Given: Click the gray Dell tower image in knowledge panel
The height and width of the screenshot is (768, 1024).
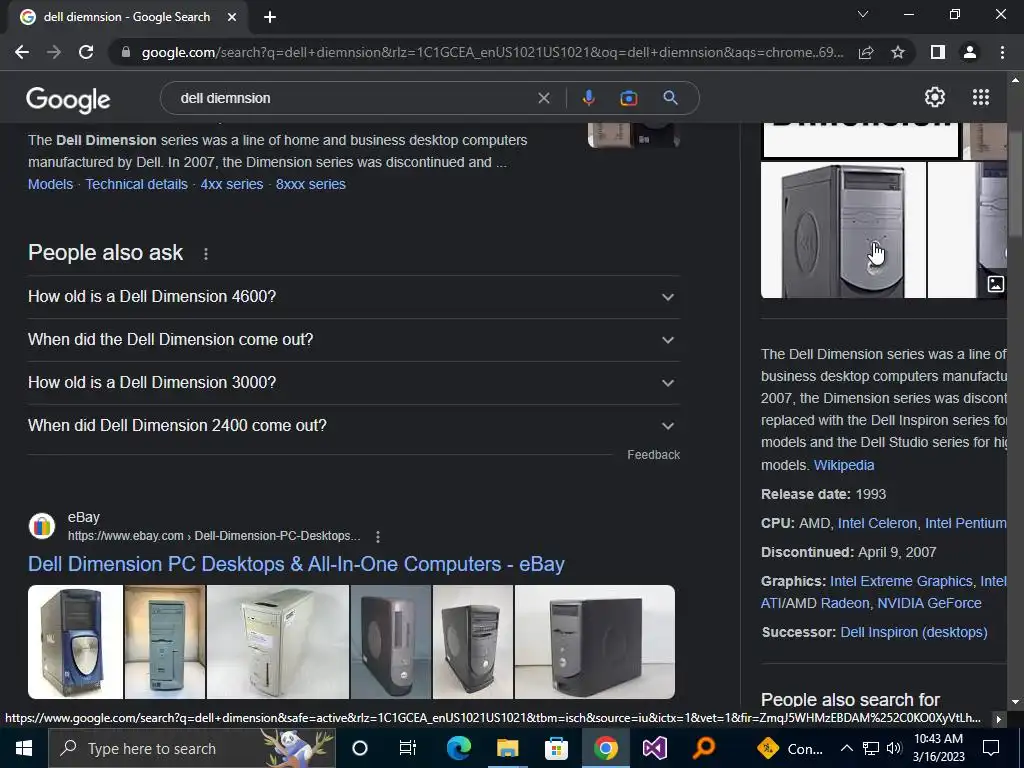Looking at the screenshot, I should (843, 230).
